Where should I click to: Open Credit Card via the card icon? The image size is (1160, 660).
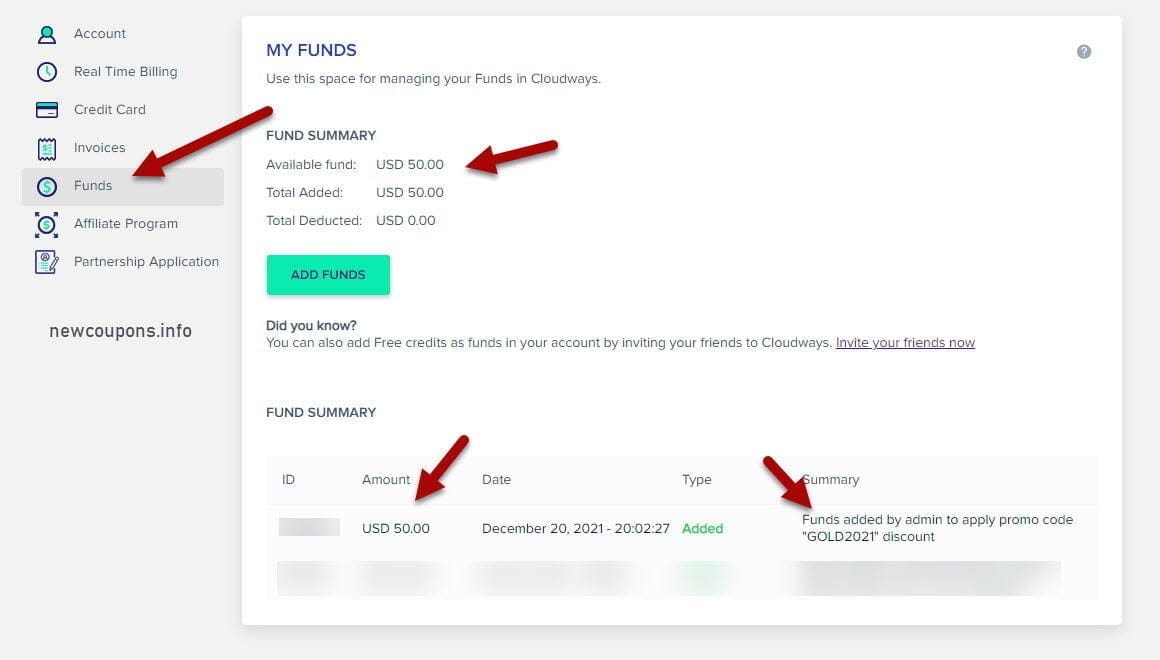click(x=48, y=109)
